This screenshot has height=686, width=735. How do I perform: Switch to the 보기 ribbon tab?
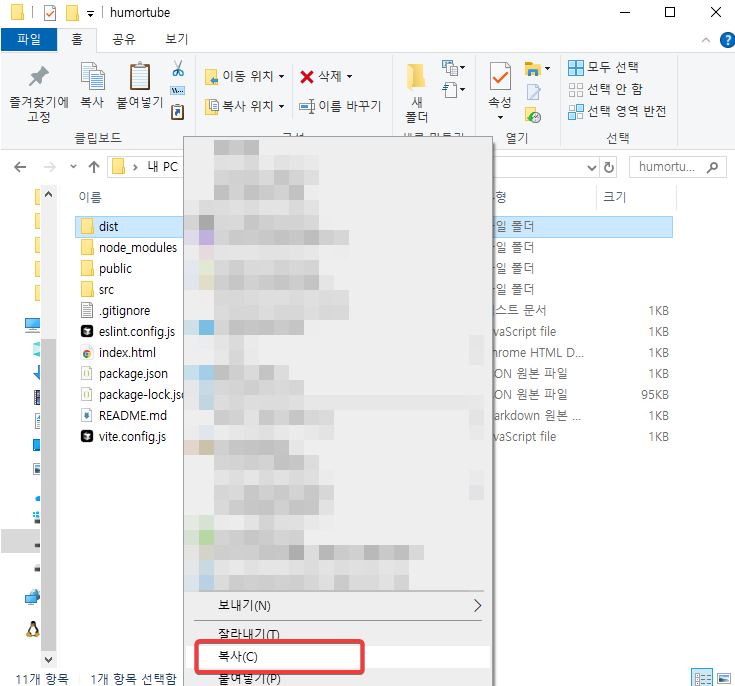coord(176,40)
